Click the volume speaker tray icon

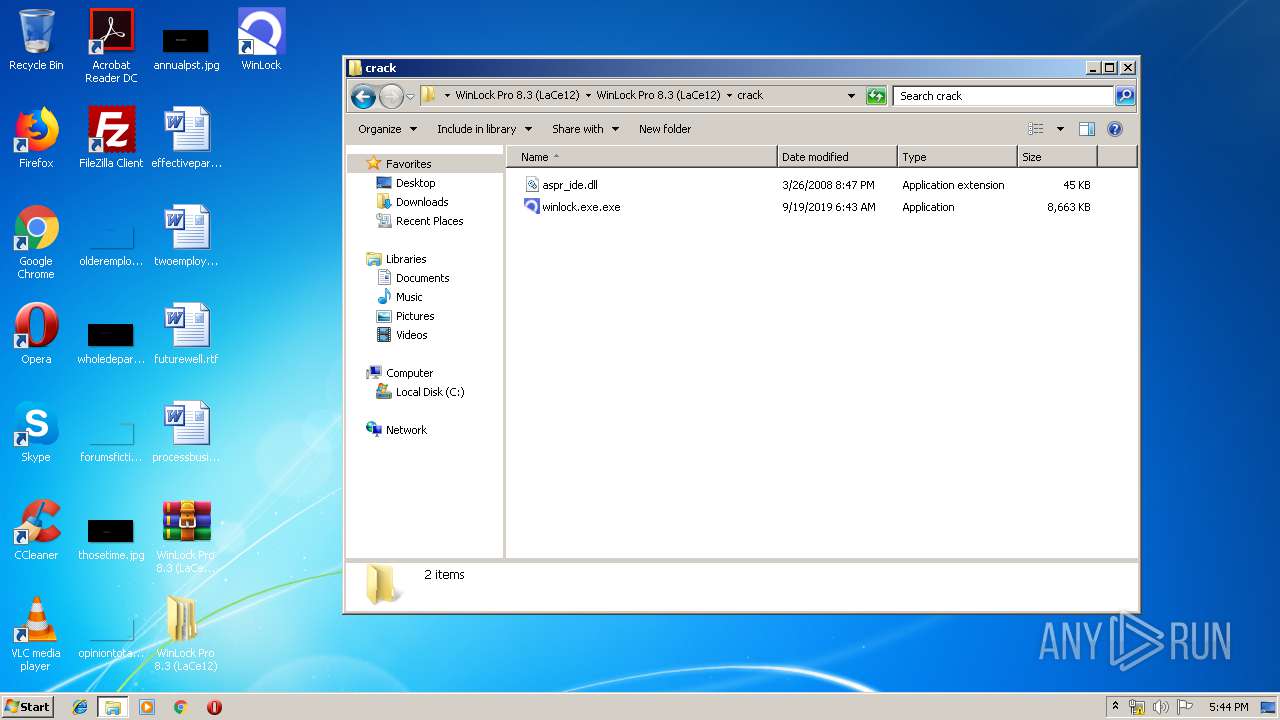pyautogui.click(x=1161, y=707)
